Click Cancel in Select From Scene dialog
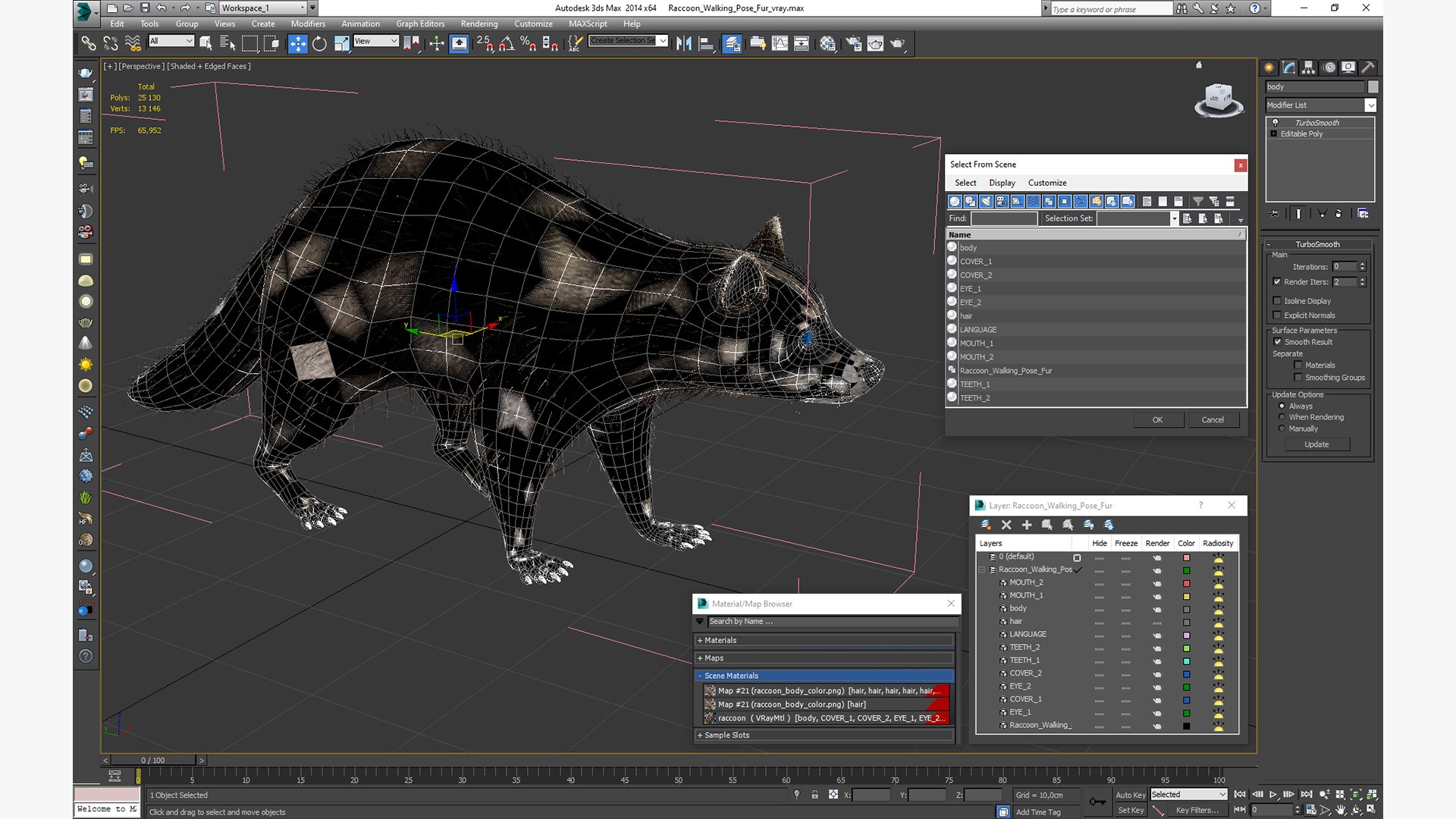Image resolution: width=1456 pixels, height=819 pixels. [1213, 420]
